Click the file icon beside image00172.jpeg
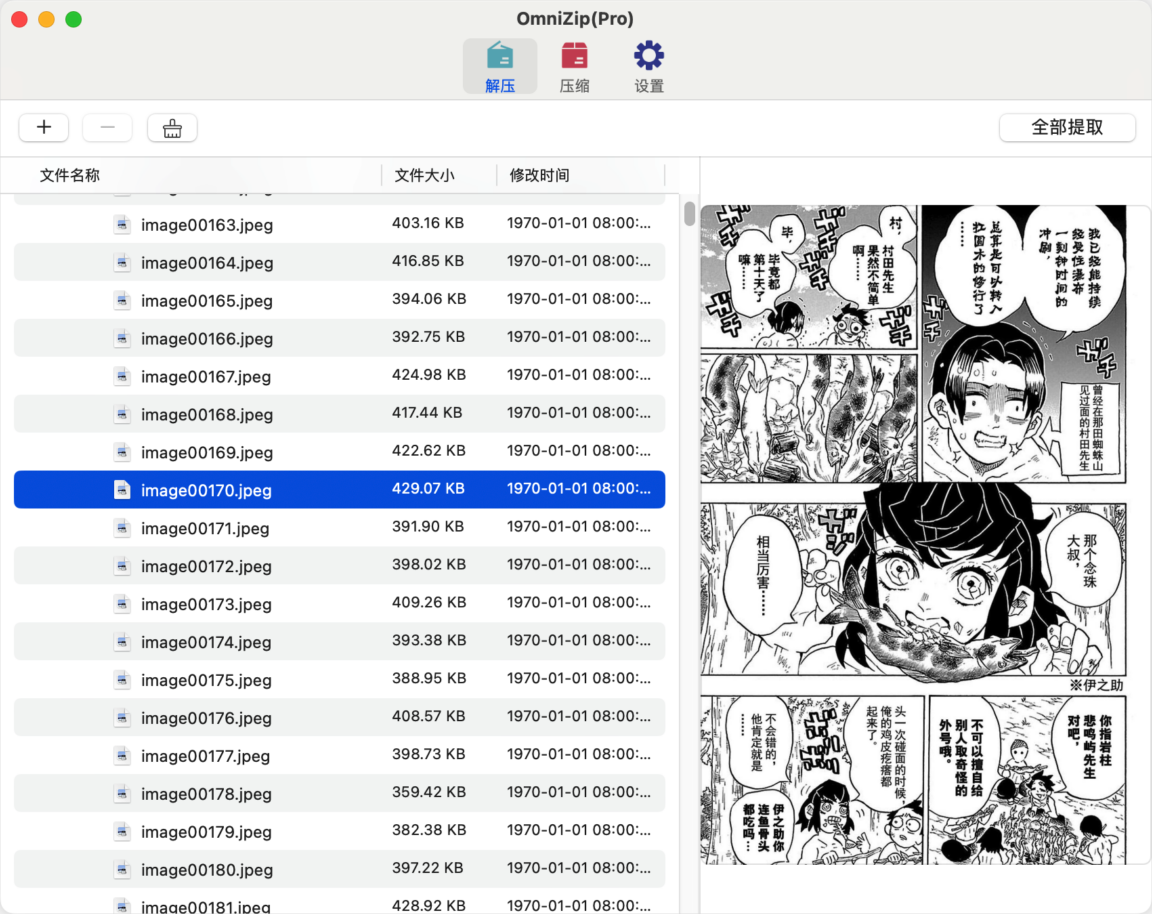Screen dimensions: 1152x914 click(x=123, y=566)
